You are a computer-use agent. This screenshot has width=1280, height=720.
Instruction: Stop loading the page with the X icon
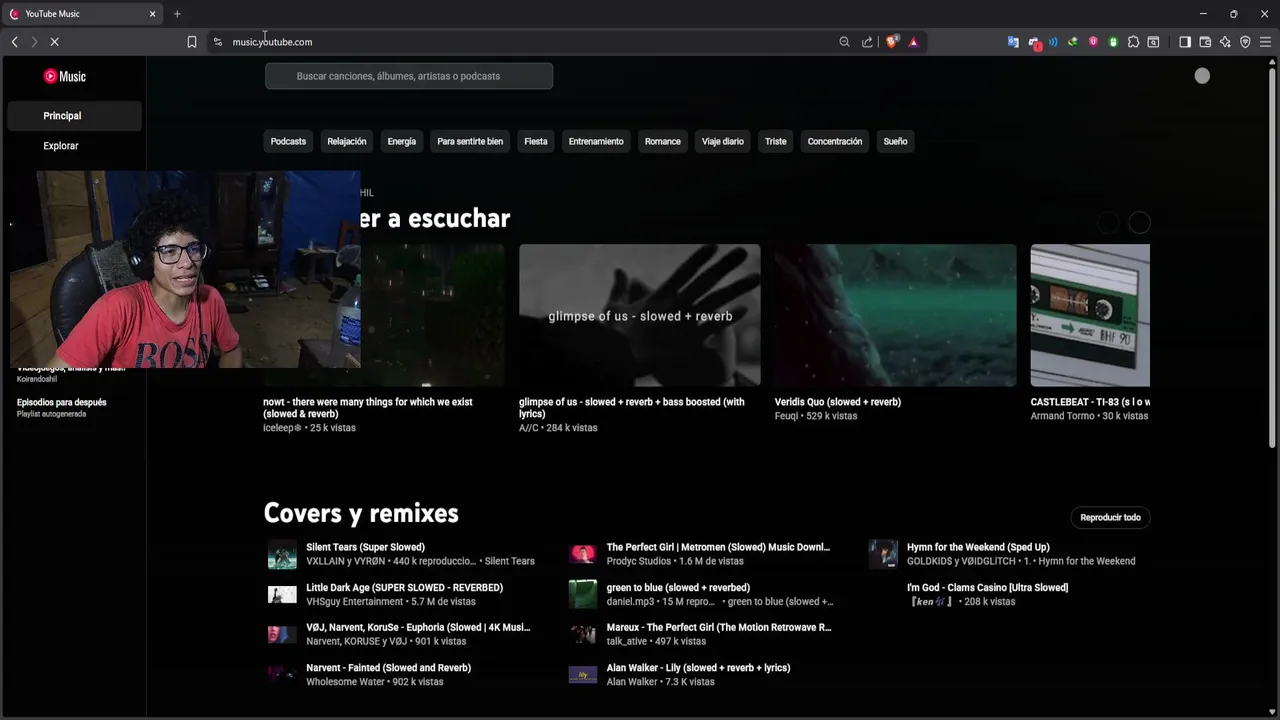[55, 42]
